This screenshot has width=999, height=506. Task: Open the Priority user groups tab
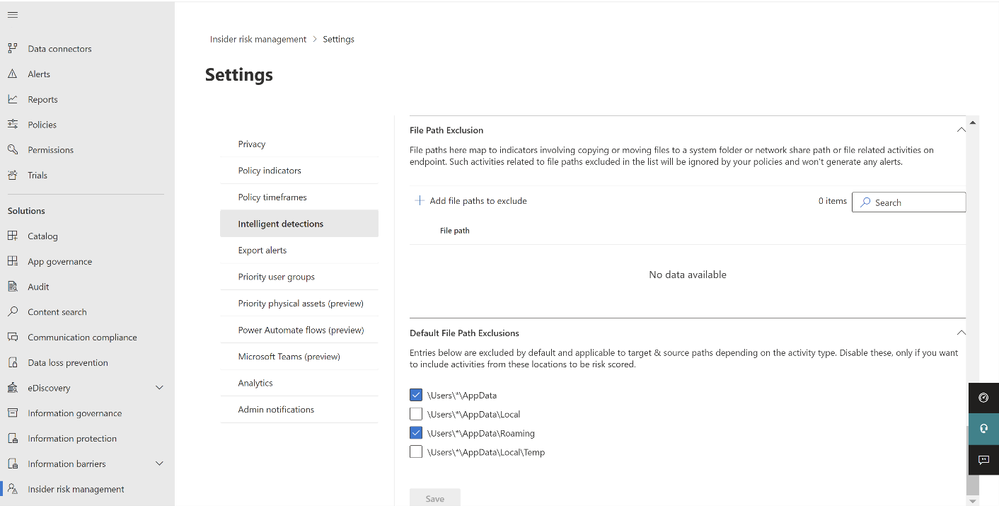click(x=276, y=277)
